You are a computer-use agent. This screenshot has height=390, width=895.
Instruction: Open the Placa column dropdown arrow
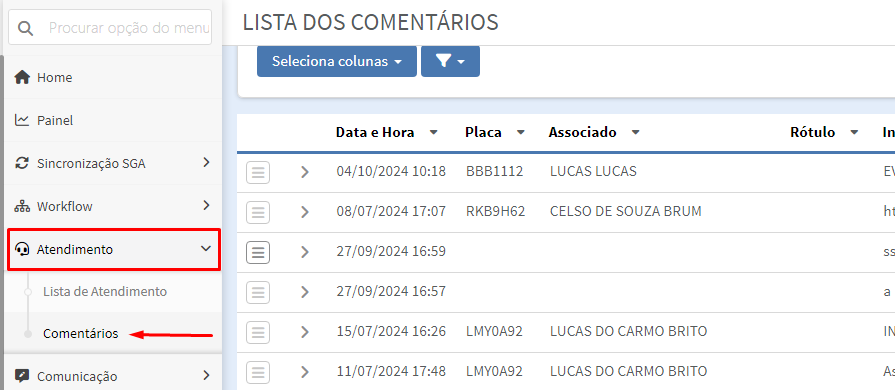[521, 132]
